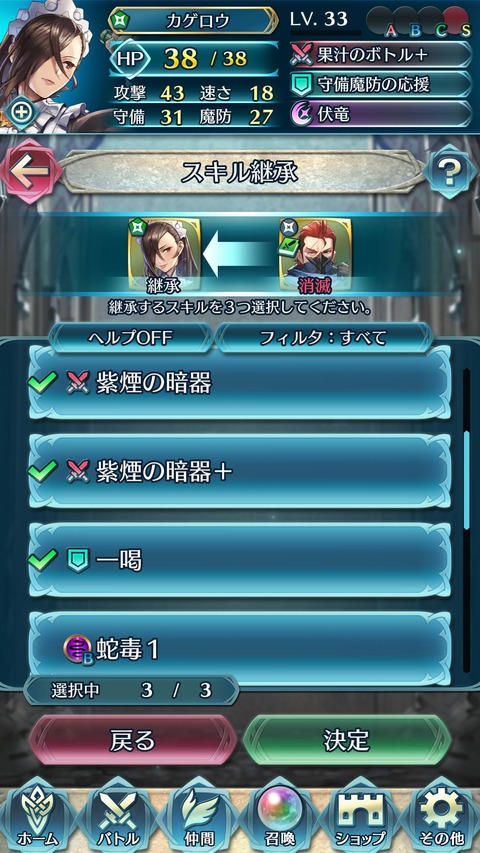Select the 蛇毒１ skill row

pos(240,647)
